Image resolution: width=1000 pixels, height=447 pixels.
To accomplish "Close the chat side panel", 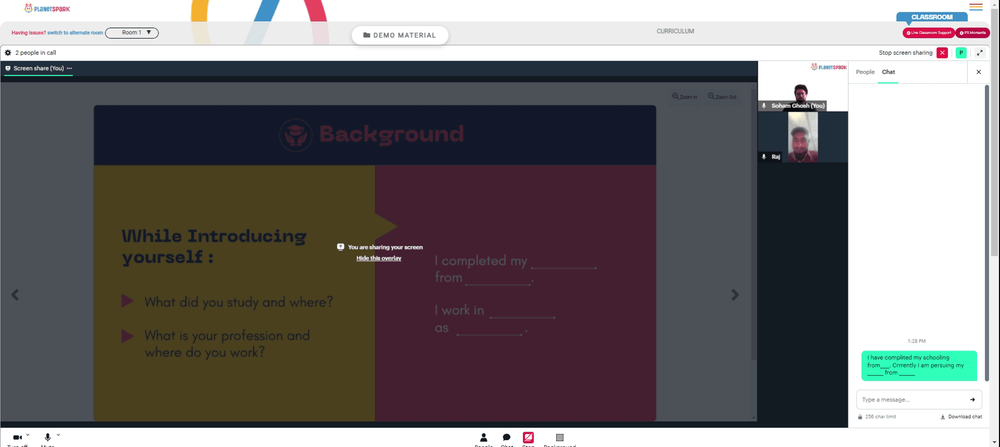I will (978, 72).
